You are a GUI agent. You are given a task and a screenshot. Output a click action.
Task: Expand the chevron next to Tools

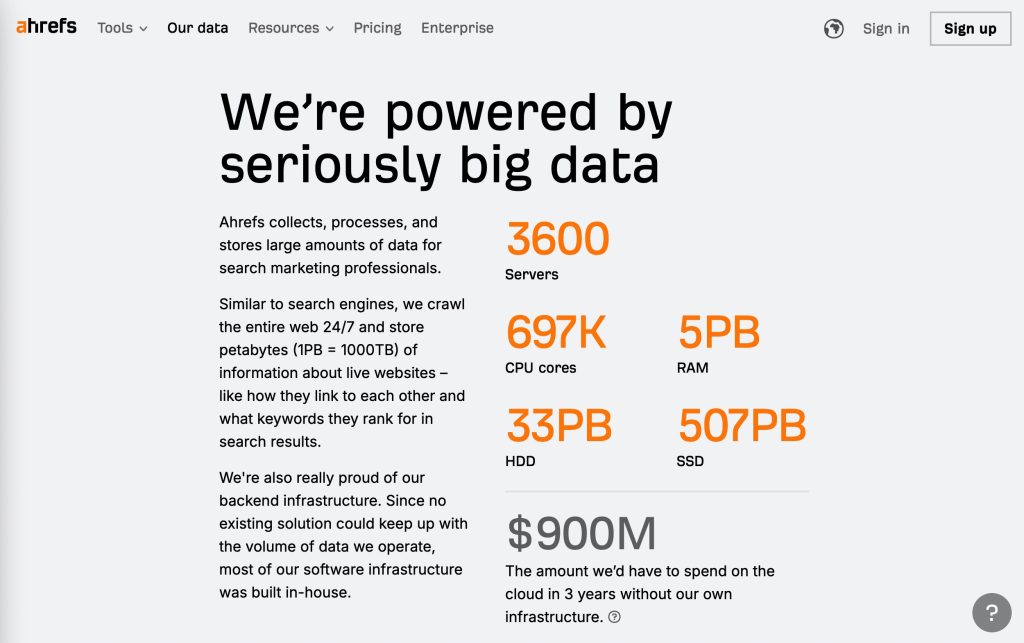point(142,29)
